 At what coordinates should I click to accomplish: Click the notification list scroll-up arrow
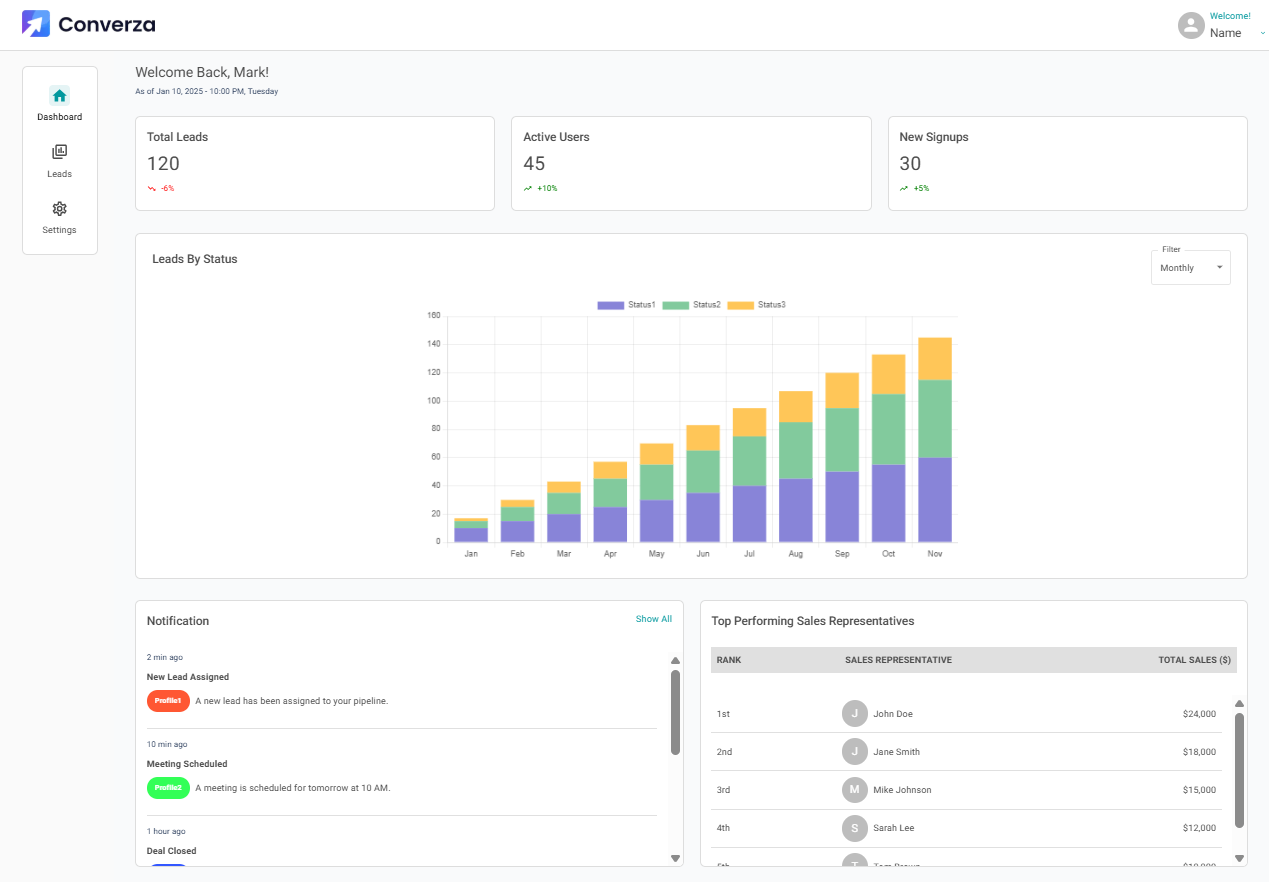[x=675, y=661]
